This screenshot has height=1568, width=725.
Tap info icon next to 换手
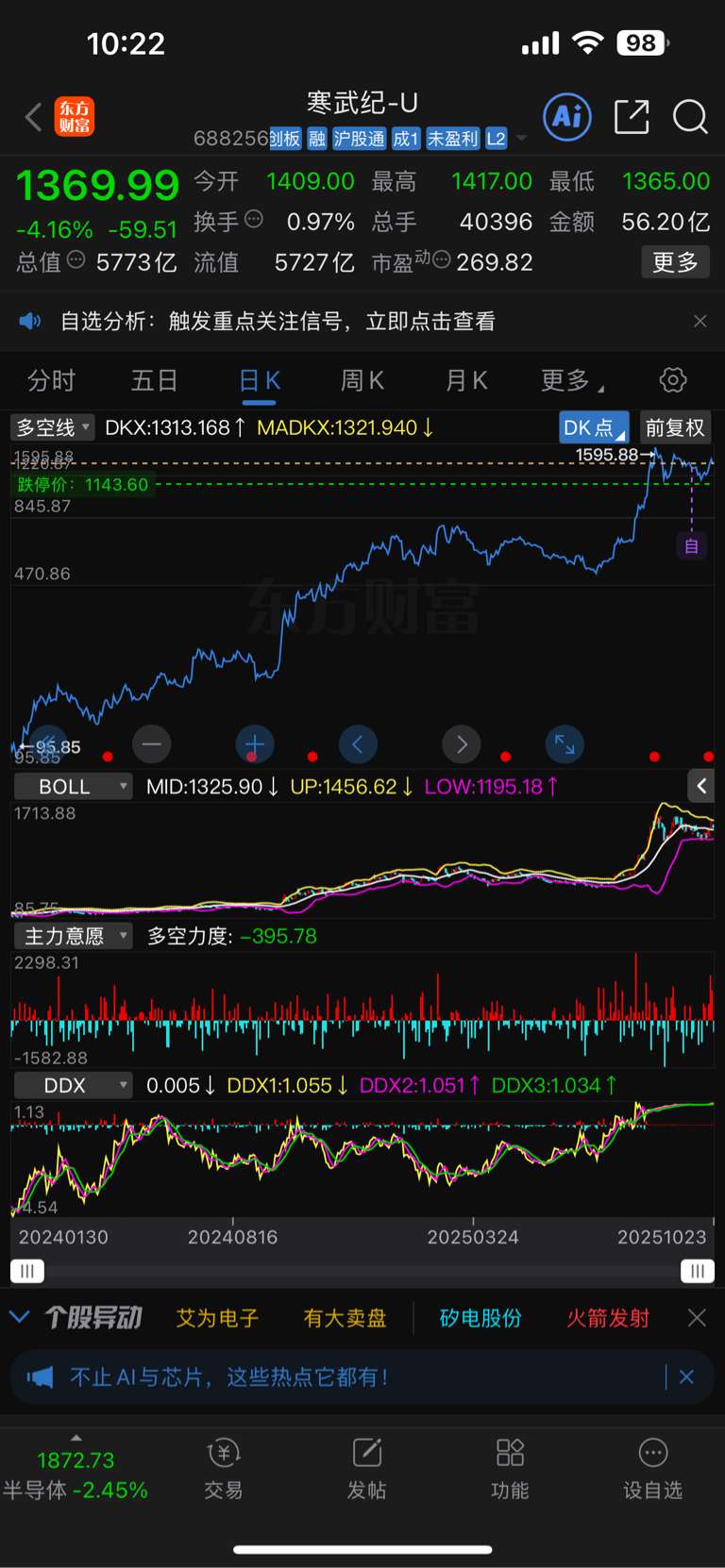point(254,220)
